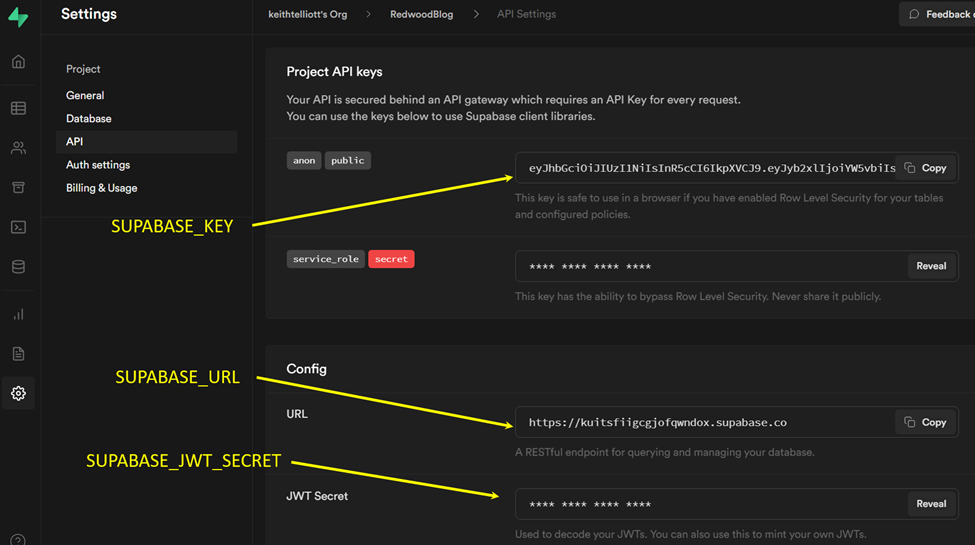This screenshot has width=975, height=545.
Task: Open the API docs document icon
Action: click(18, 354)
